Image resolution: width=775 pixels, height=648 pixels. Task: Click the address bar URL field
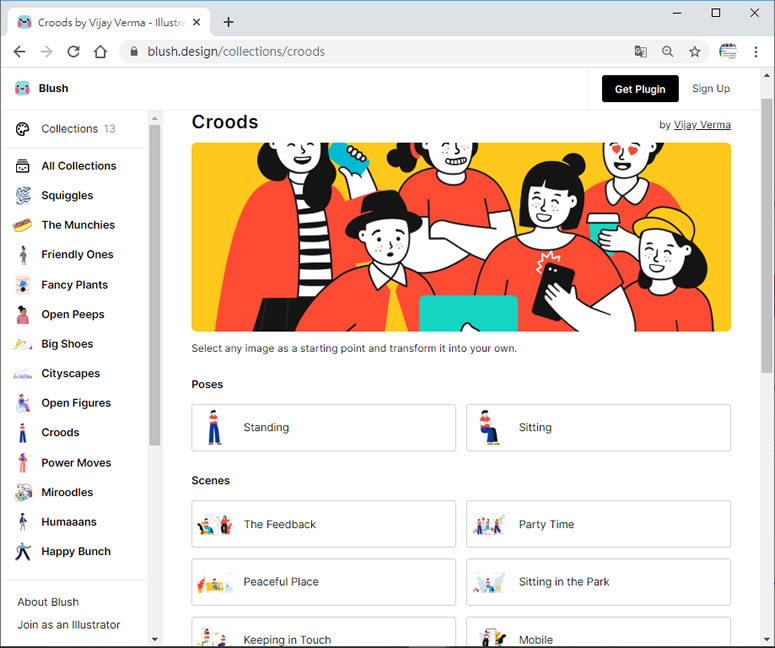tap(376, 51)
